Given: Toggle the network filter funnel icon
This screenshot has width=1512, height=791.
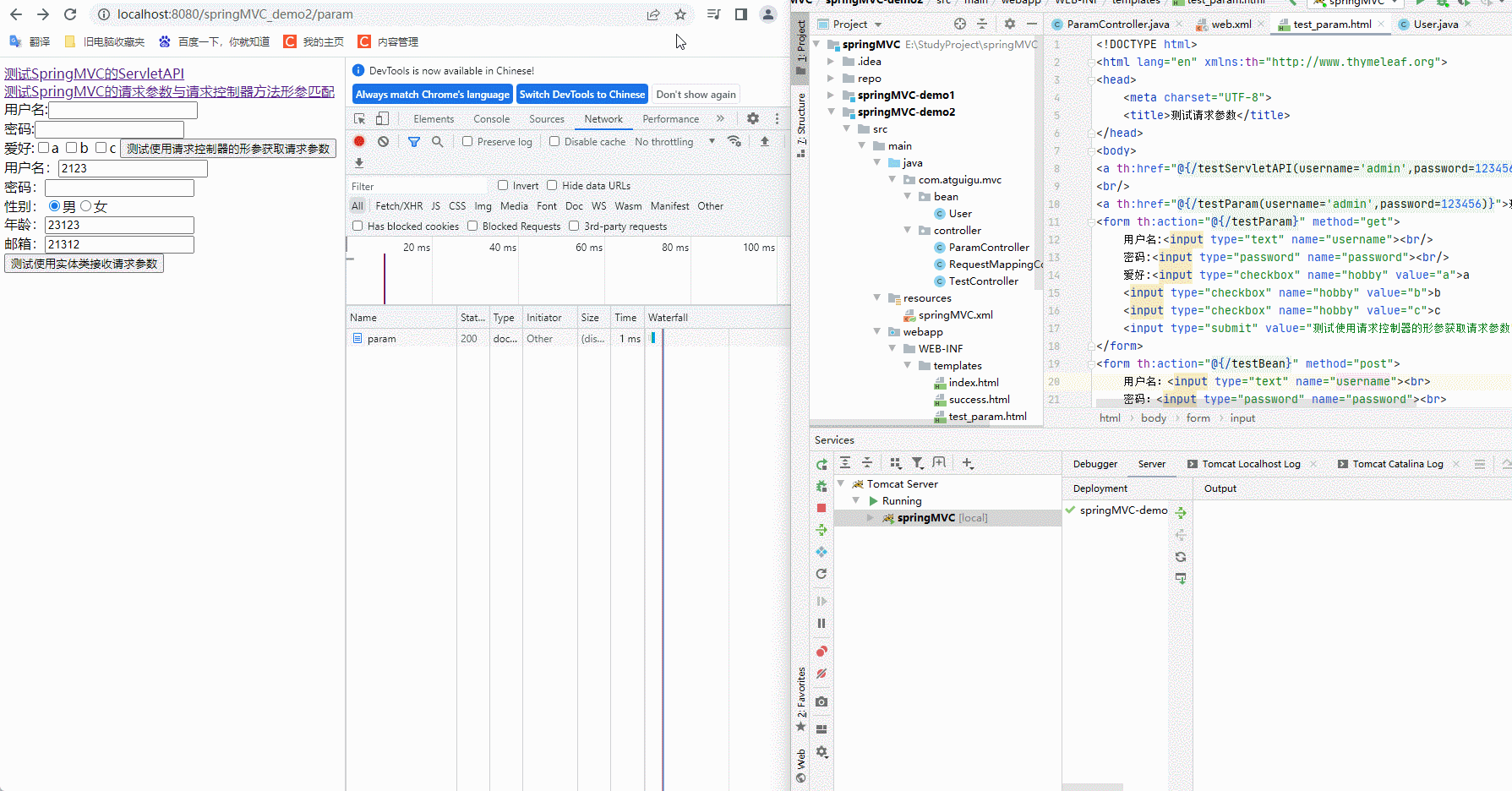Looking at the screenshot, I should click(x=414, y=142).
